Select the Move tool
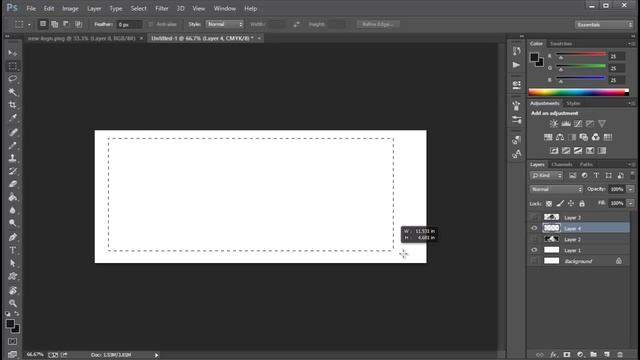640x360 pixels. 13,53
